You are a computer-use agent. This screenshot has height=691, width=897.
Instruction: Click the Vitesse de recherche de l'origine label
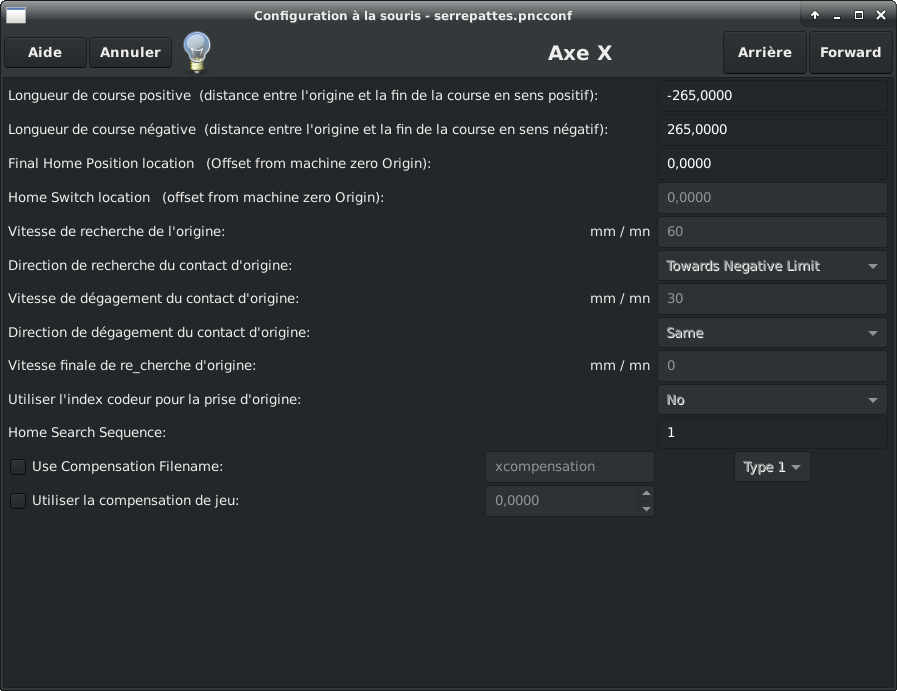(117, 232)
